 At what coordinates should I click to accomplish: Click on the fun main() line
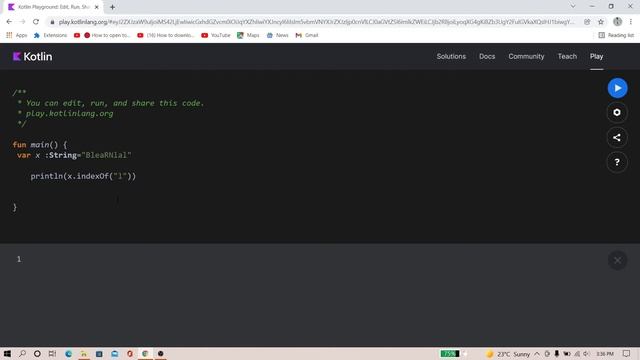click(x=40, y=144)
